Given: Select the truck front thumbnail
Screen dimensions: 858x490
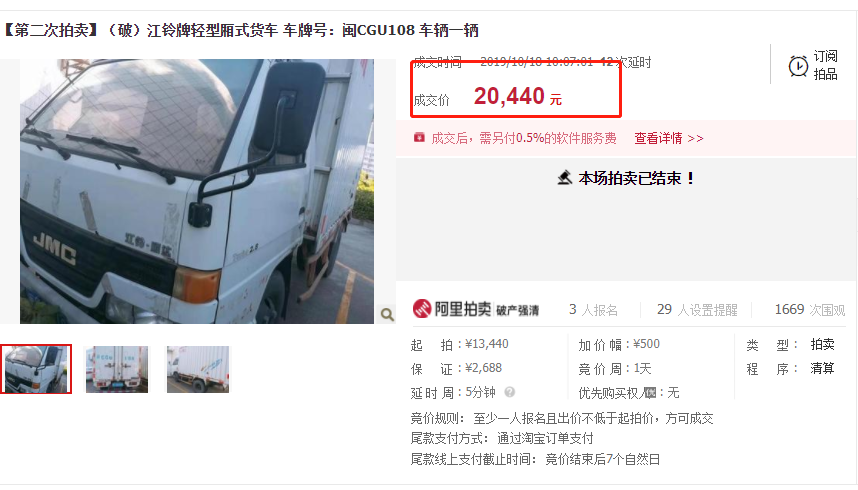Looking at the screenshot, I should pyautogui.click(x=36, y=369).
